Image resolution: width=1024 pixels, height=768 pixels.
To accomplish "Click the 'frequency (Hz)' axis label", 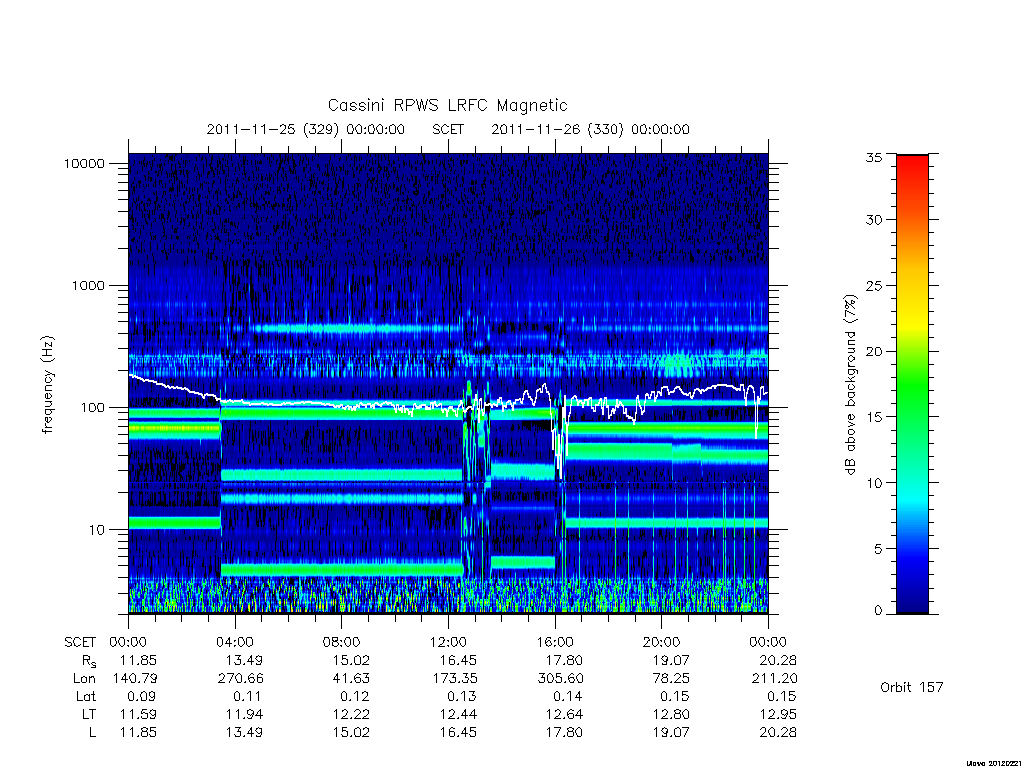I will [x=47, y=385].
